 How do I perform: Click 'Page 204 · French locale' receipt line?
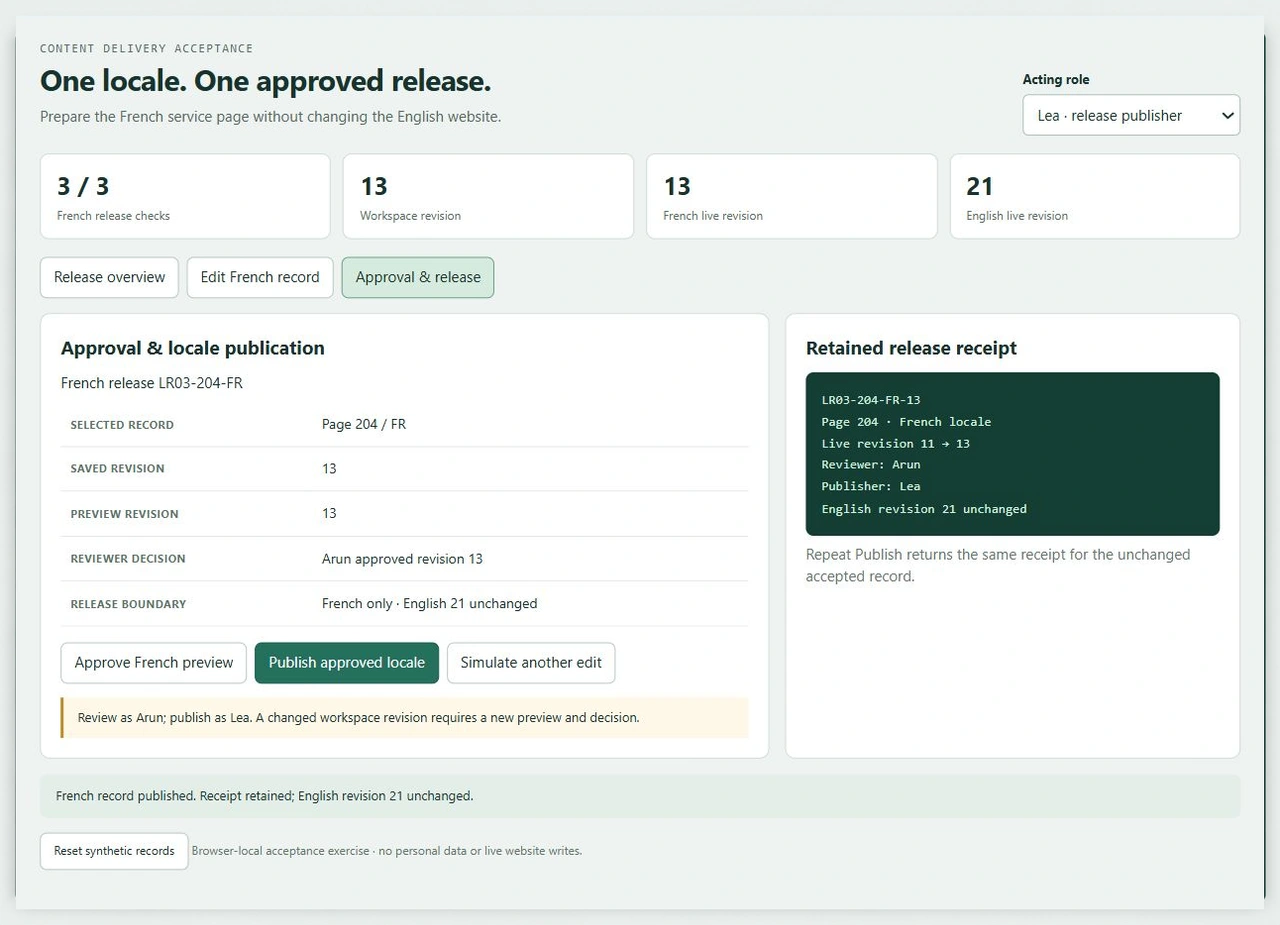coord(907,422)
